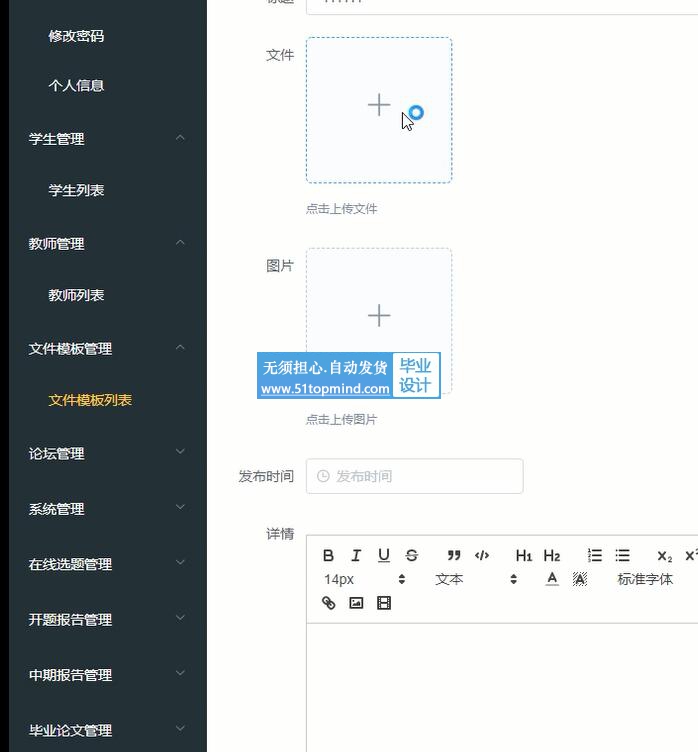Open the 文本 paragraph style dropdown
This screenshot has width=698, height=752.
pos(476,579)
